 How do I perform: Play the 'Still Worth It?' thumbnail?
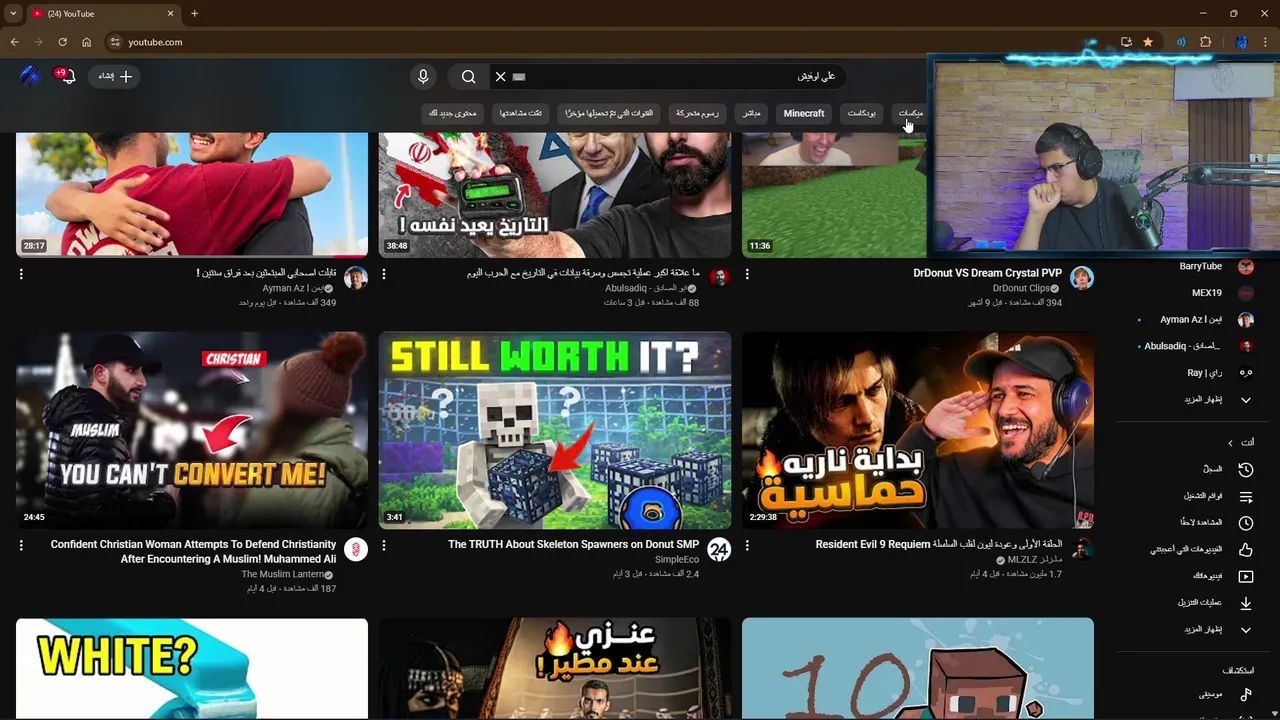pos(555,430)
